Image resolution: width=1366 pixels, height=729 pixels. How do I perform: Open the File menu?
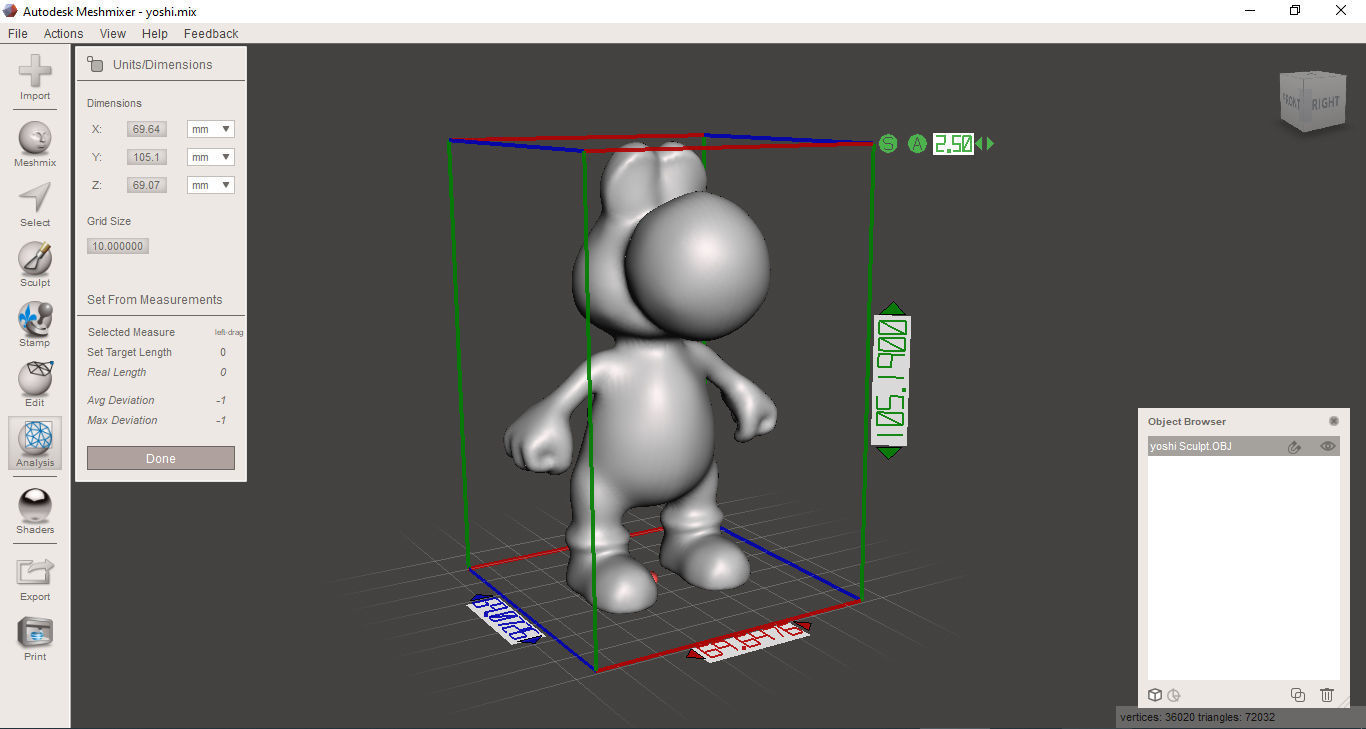[18, 33]
